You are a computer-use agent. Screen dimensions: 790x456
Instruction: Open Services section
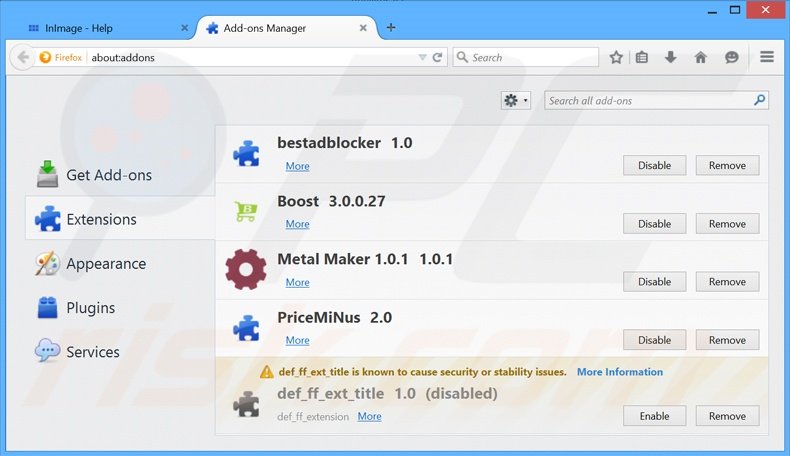(x=120, y=352)
